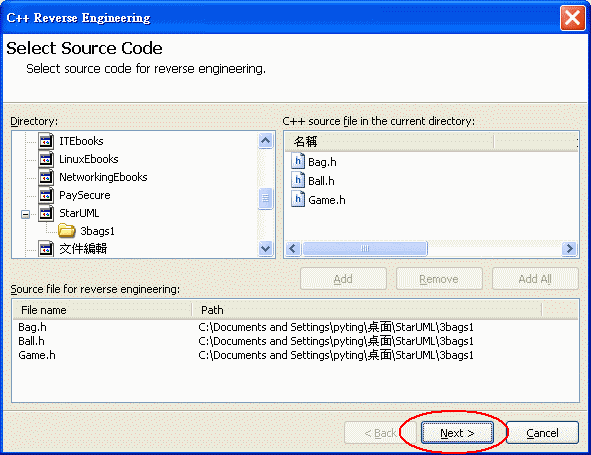
Task: Sort by the 名稱 column header
Action: [x=389, y=142]
